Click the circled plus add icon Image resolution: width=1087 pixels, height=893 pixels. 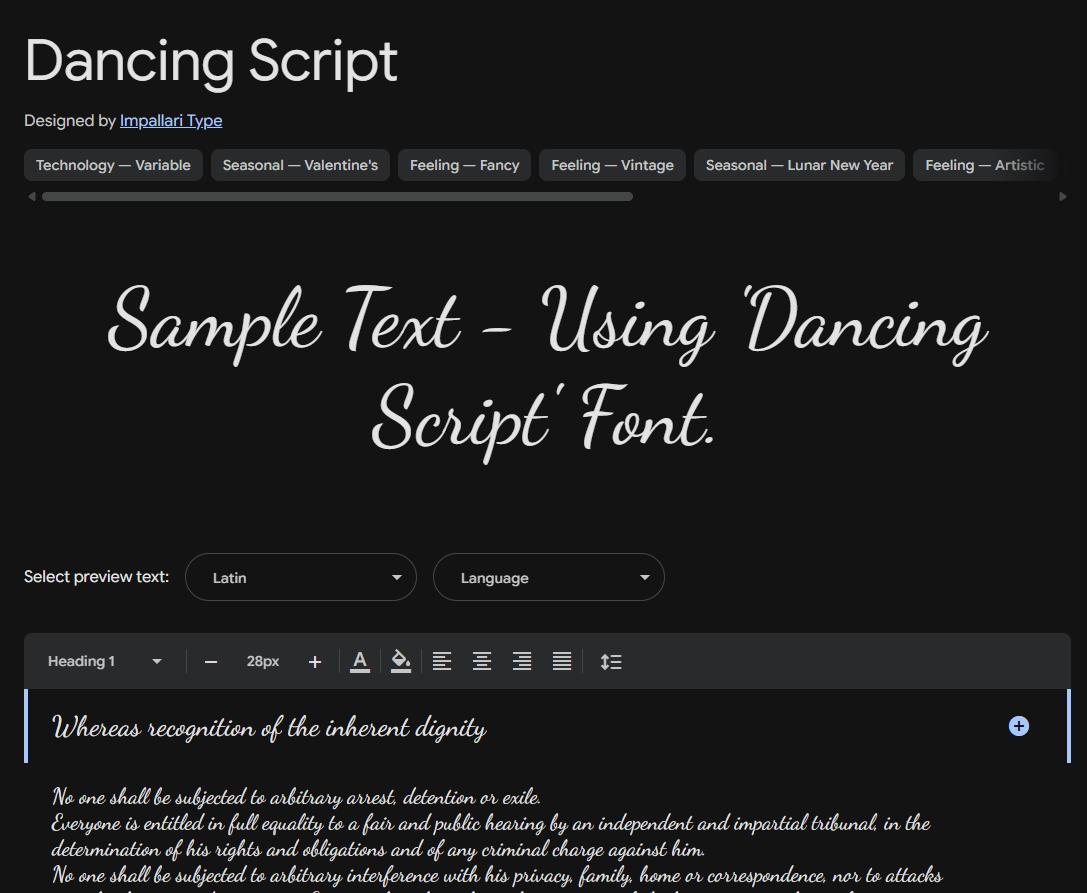click(1018, 726)
